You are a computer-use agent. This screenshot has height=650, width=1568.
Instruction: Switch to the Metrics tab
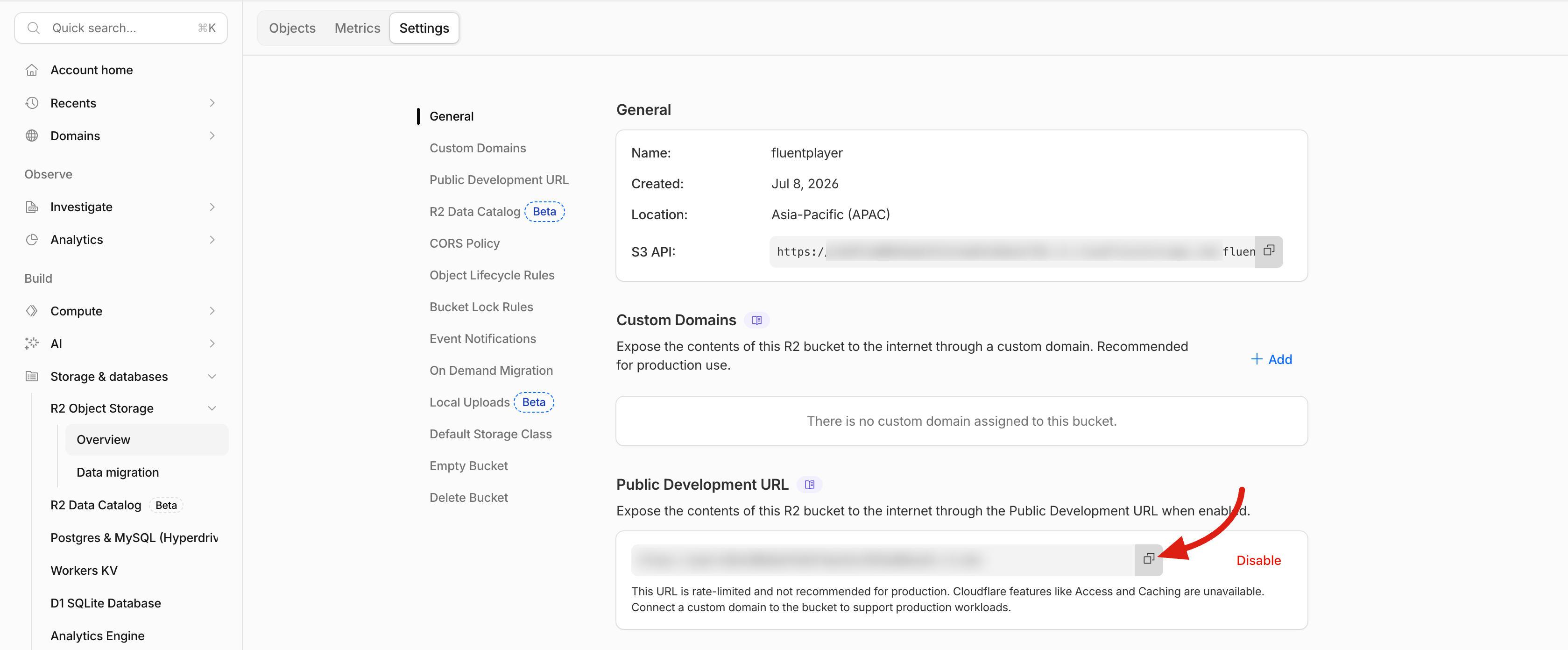tap(357, 28)
